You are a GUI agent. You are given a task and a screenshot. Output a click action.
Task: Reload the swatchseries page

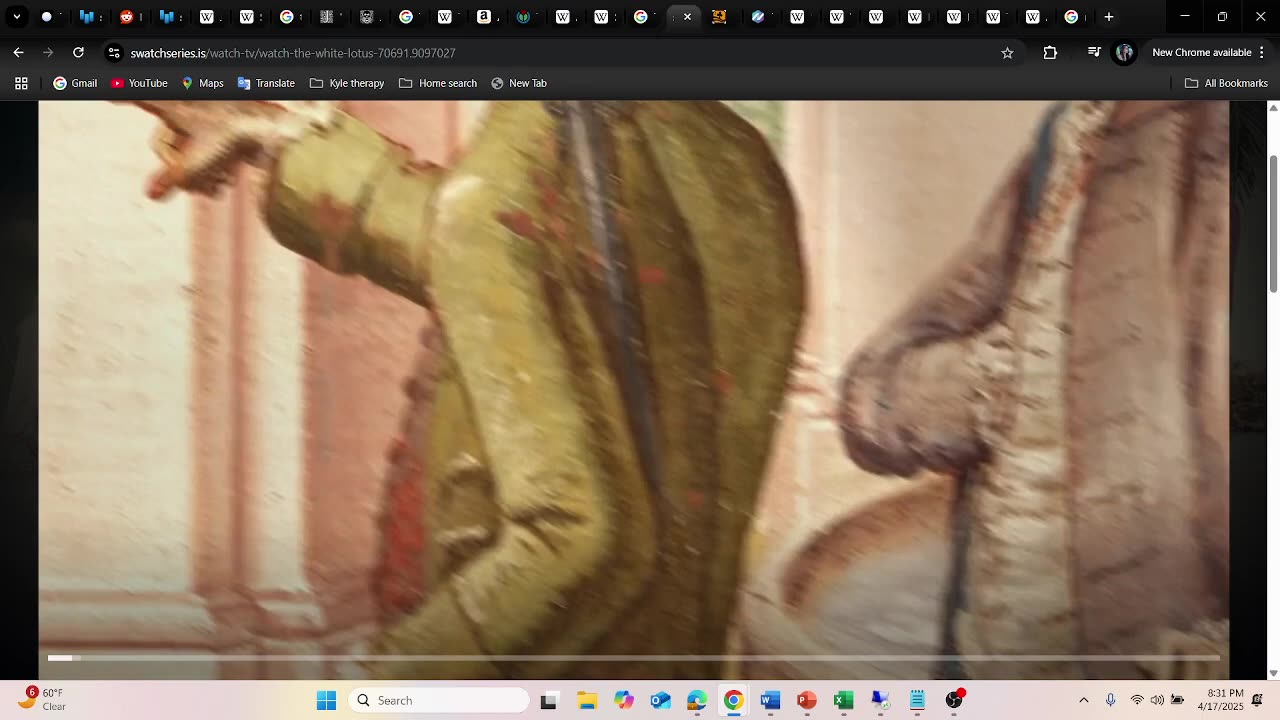pyautogui.click(x=78, y=52)
